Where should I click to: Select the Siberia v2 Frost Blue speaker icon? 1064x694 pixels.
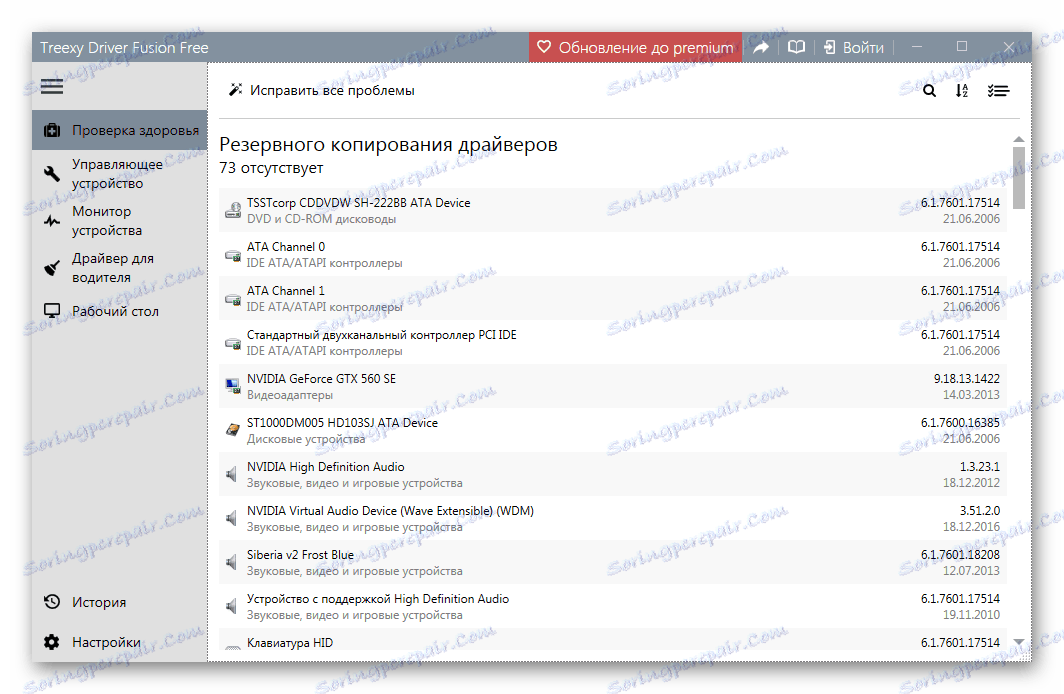click(x=231, y=562)
